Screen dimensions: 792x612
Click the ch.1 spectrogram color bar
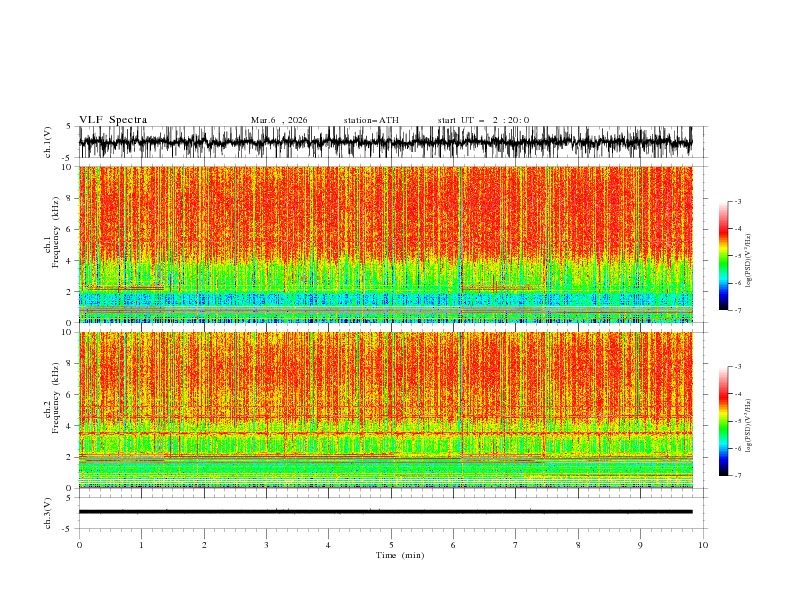pos(724,256)
